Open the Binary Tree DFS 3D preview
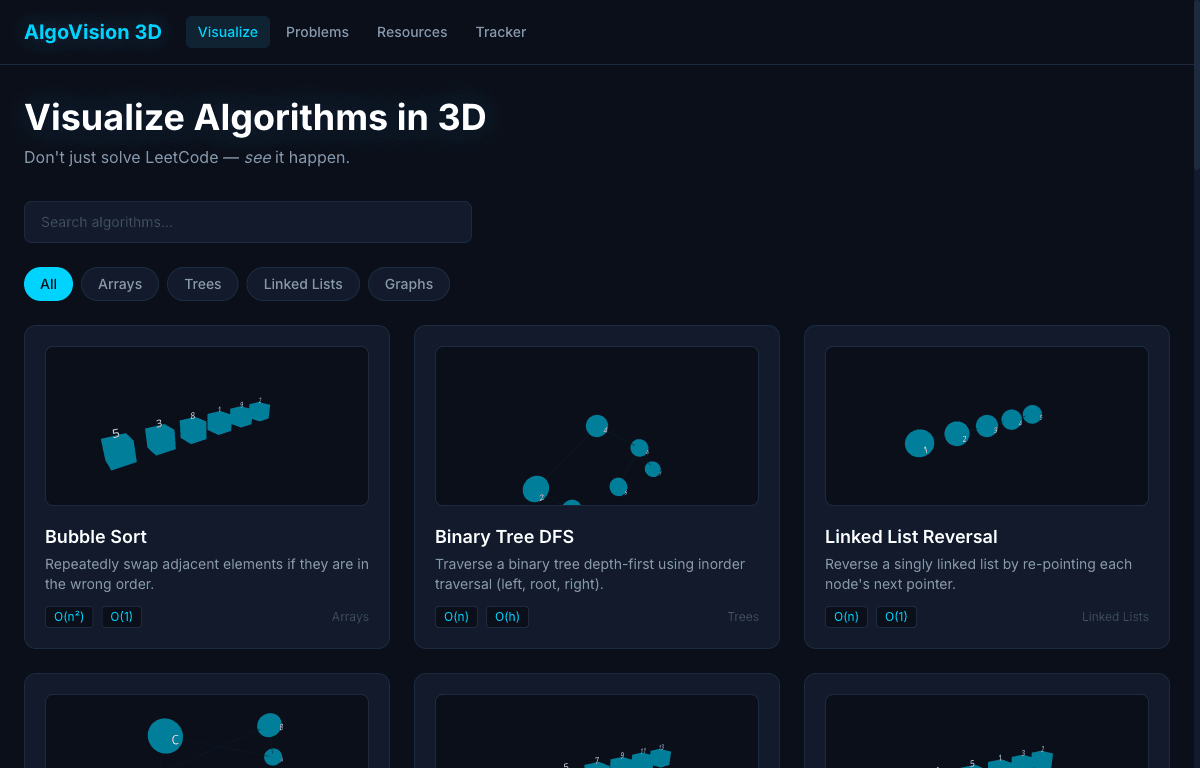The width and height of the screenshot is (1200, 768). [597, 425]
